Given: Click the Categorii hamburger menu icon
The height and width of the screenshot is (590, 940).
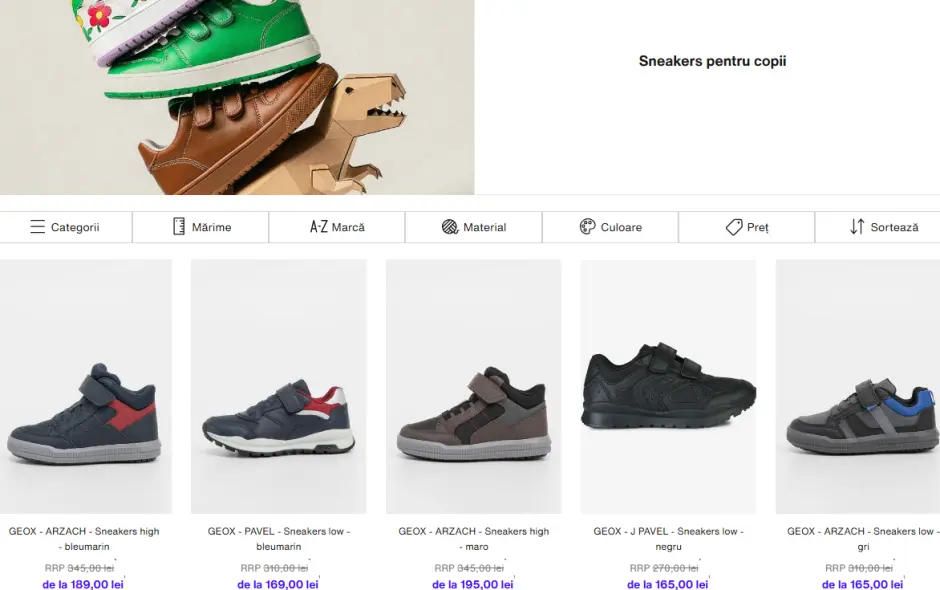Looking at the screenshot, I should click(x=37, y=227).
